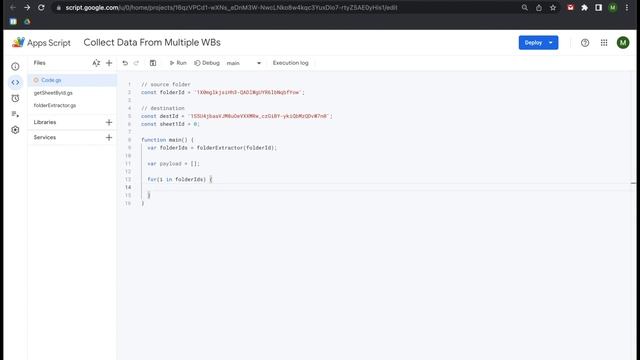
Task: Sort files alphabetically with AZ icon
Action: [96, 63]
